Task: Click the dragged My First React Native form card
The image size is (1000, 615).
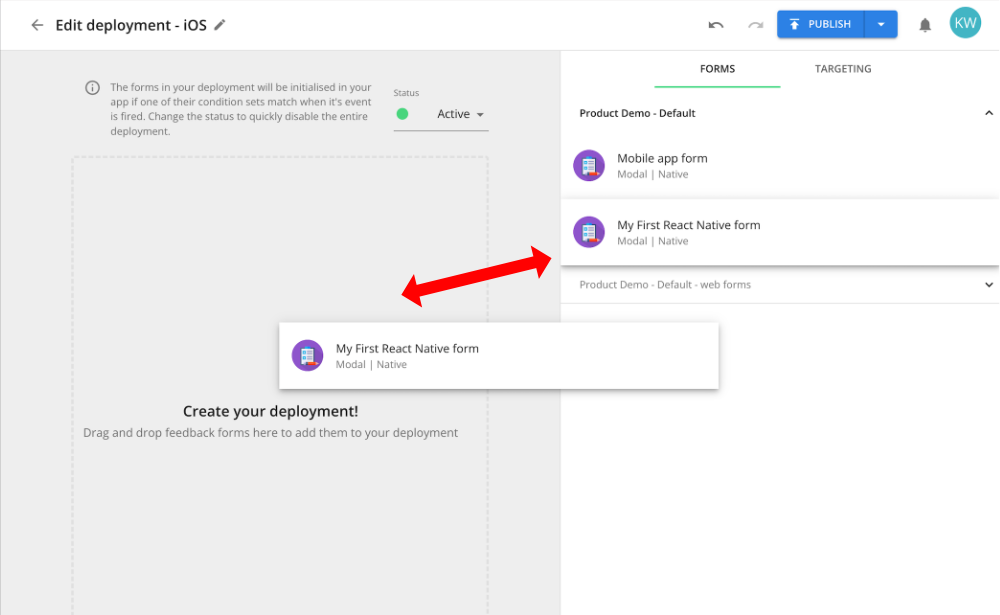Action: pyautogui.click(x=498, y=355)
